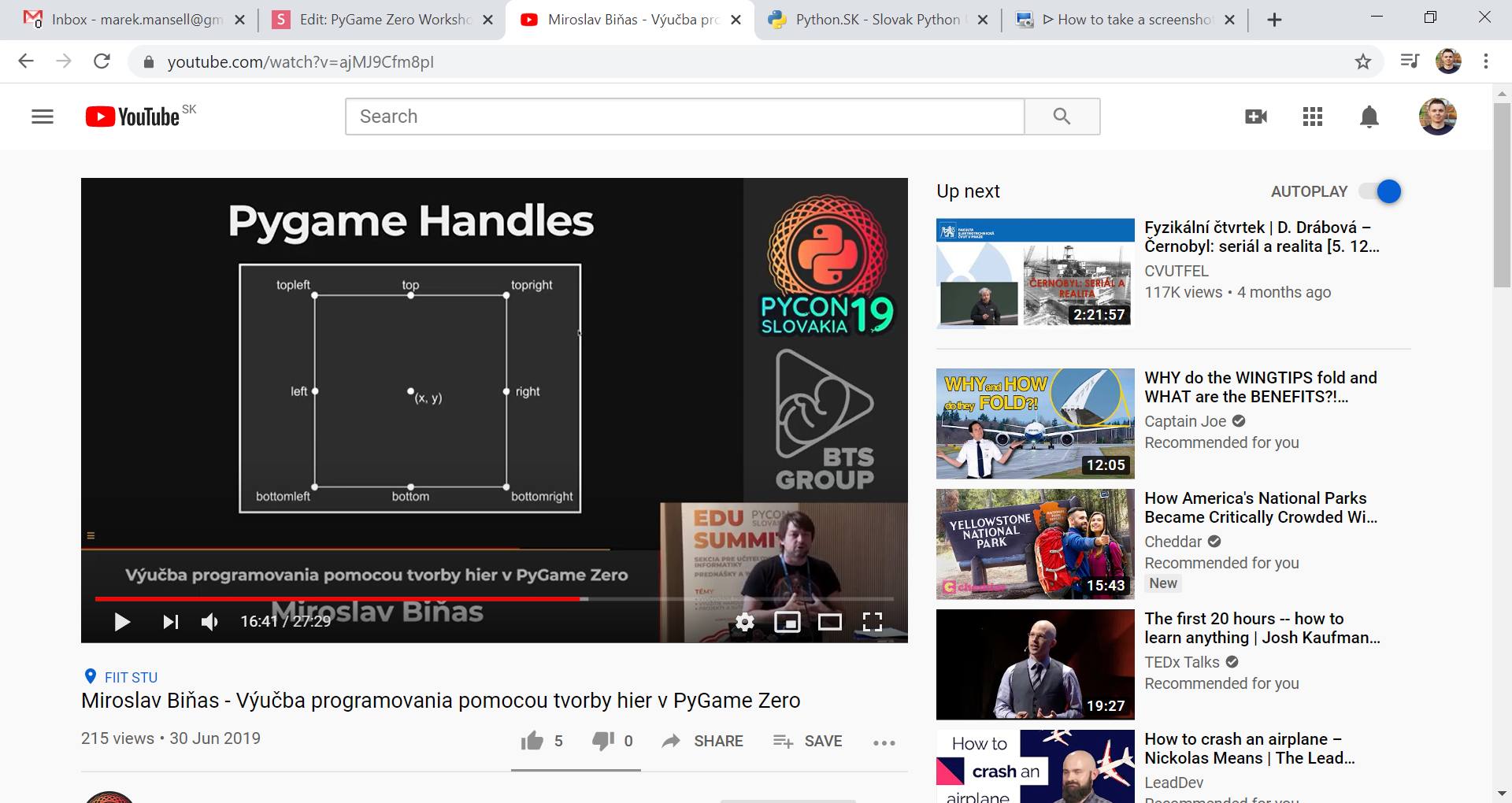Viewport: 1512px width, 803px height.
Task: Focus the YouTube Search field
Action: (x=685, y=117)
